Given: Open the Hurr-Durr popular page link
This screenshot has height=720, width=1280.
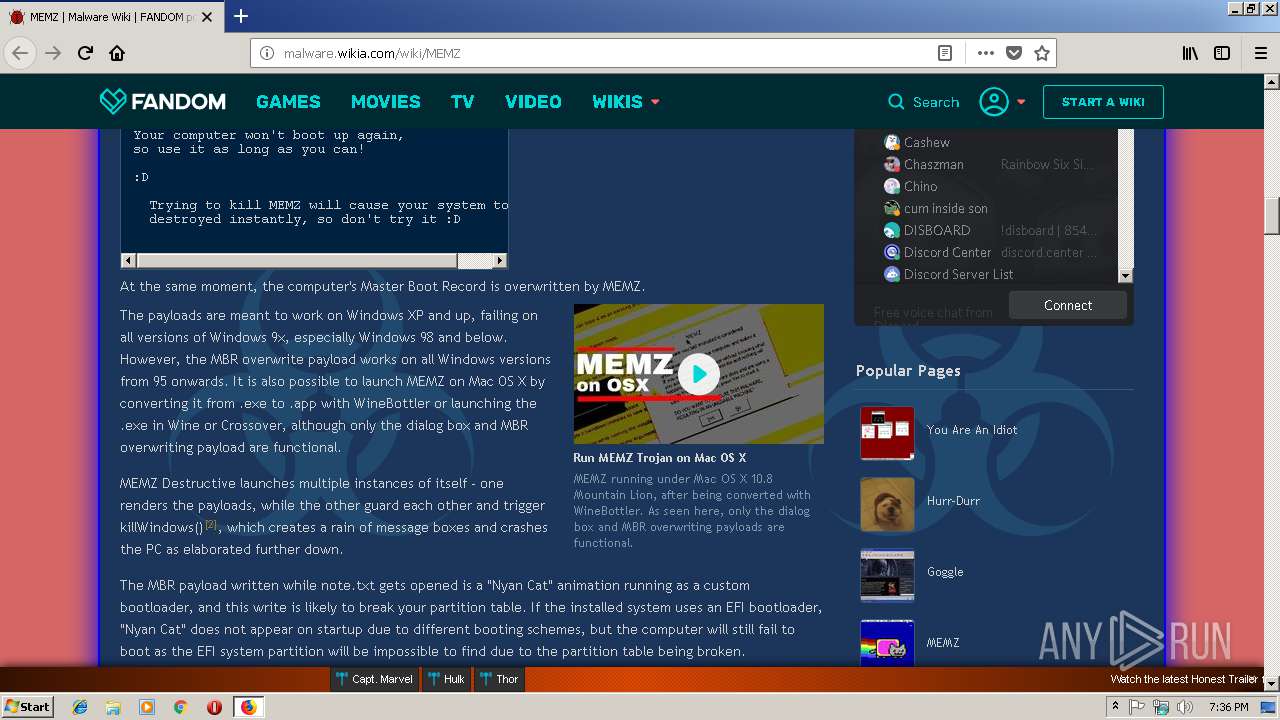Looking at the screenshot, I should [x=953, y=501].
